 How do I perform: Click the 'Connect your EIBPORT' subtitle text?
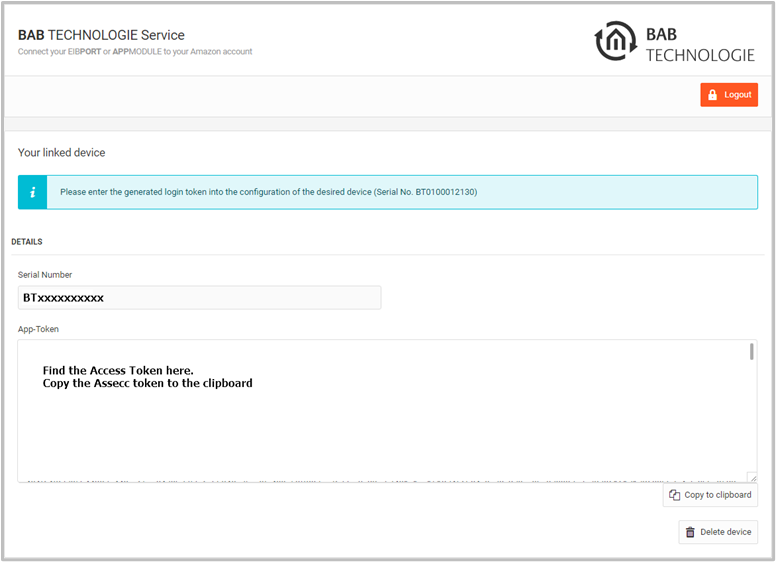pyautogui.click(x=135, y=51)
